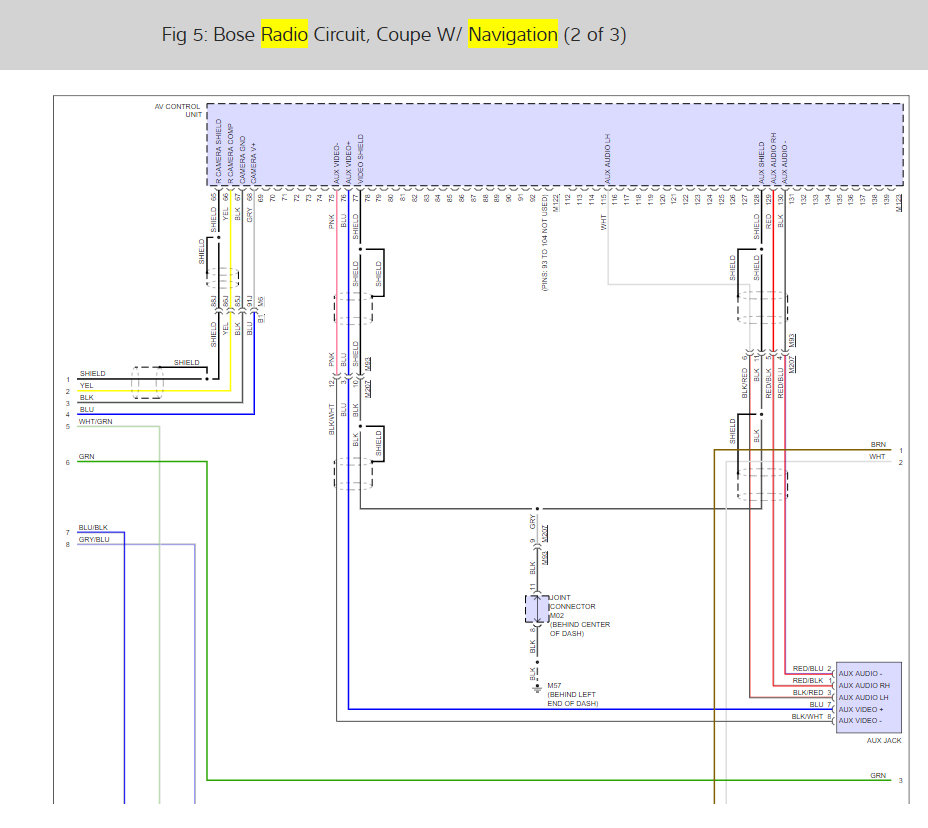Viewport: 928px width, 828px height.
Task: Click the M57 ground symbol
Action: pos(537,689)
